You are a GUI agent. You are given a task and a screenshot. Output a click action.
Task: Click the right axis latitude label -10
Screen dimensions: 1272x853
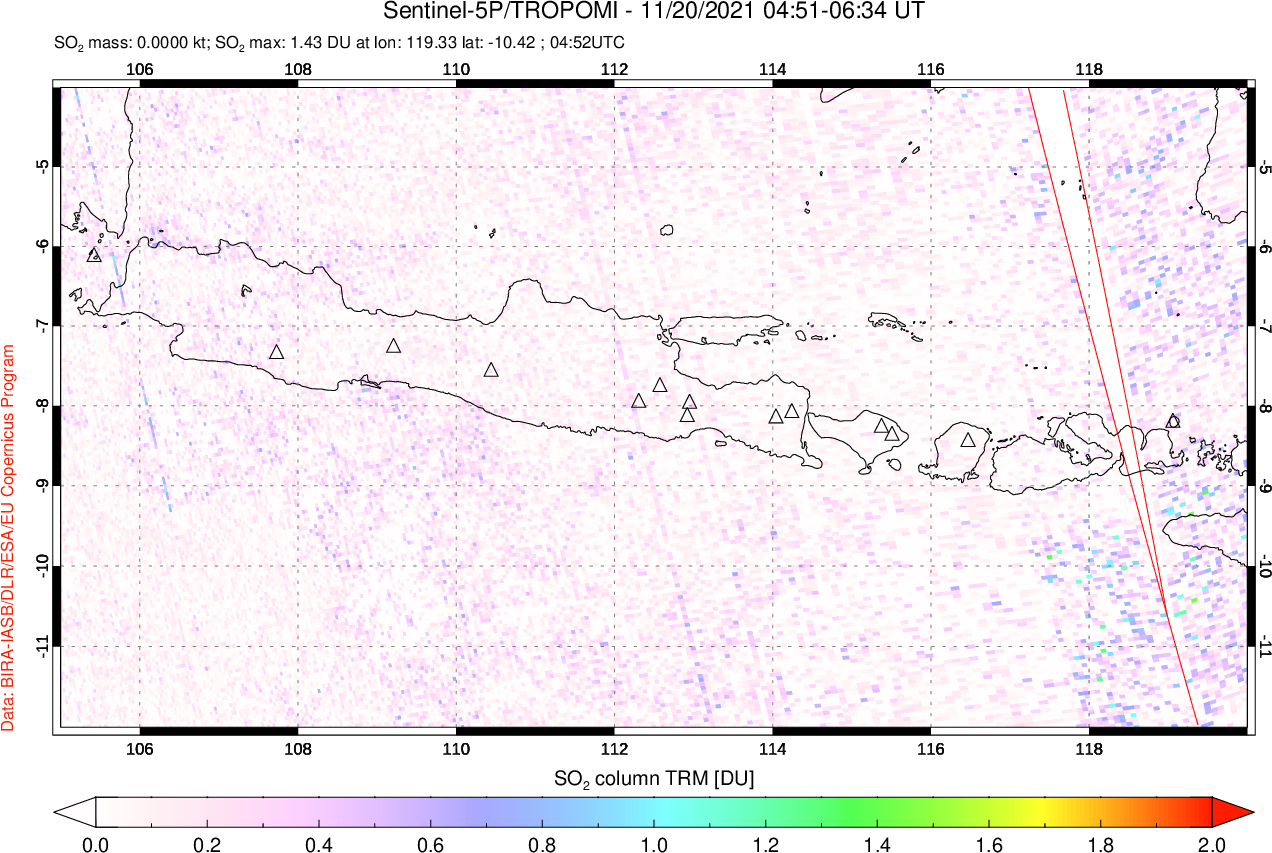pyautogui.click(x=1264, y=566)
